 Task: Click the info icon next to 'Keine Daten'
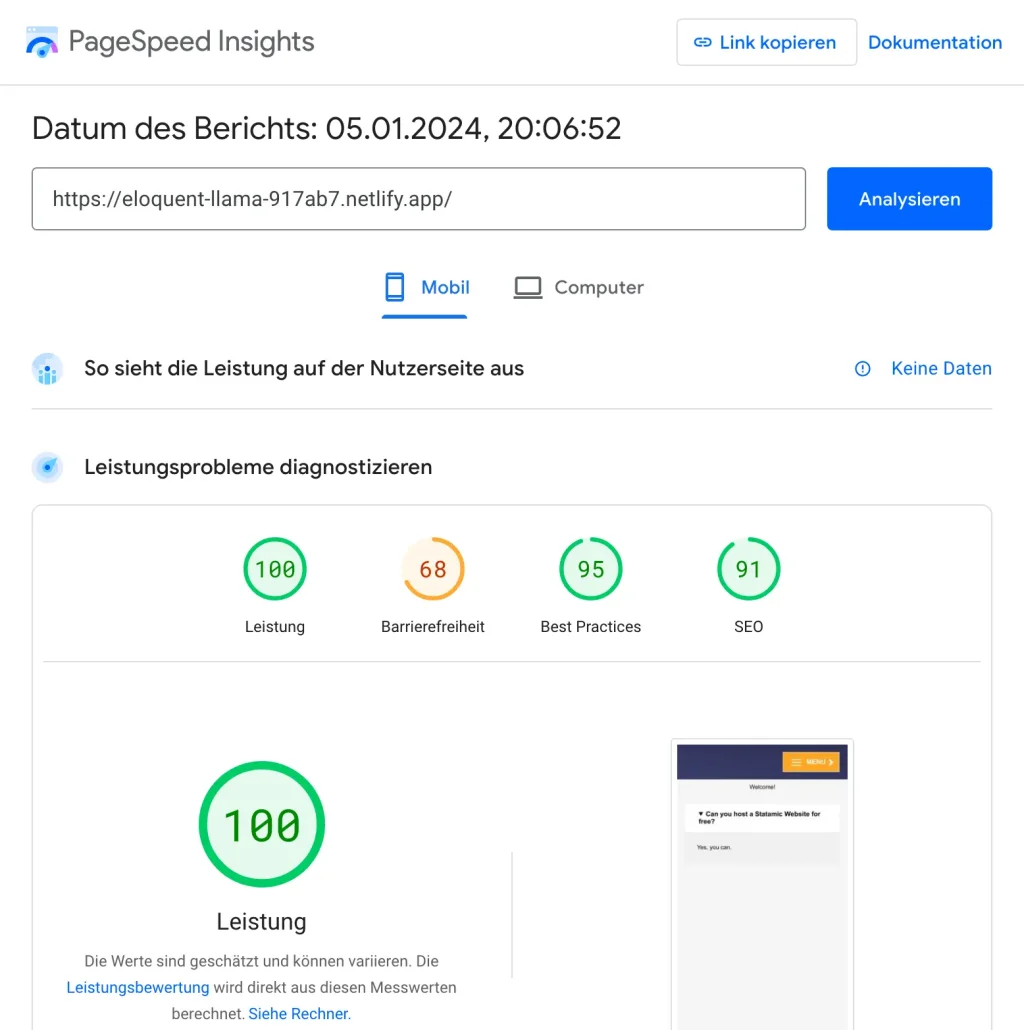pos(862,369)
